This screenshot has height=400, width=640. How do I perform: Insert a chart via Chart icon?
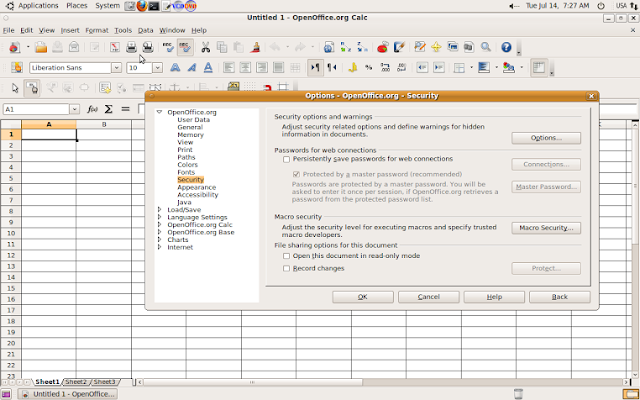pyautogui.click(x=382, y=47)
